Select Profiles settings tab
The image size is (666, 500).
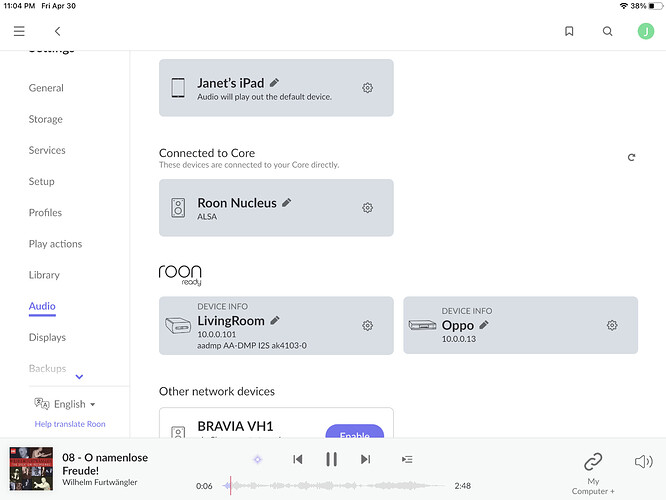[x=45, y=213]
